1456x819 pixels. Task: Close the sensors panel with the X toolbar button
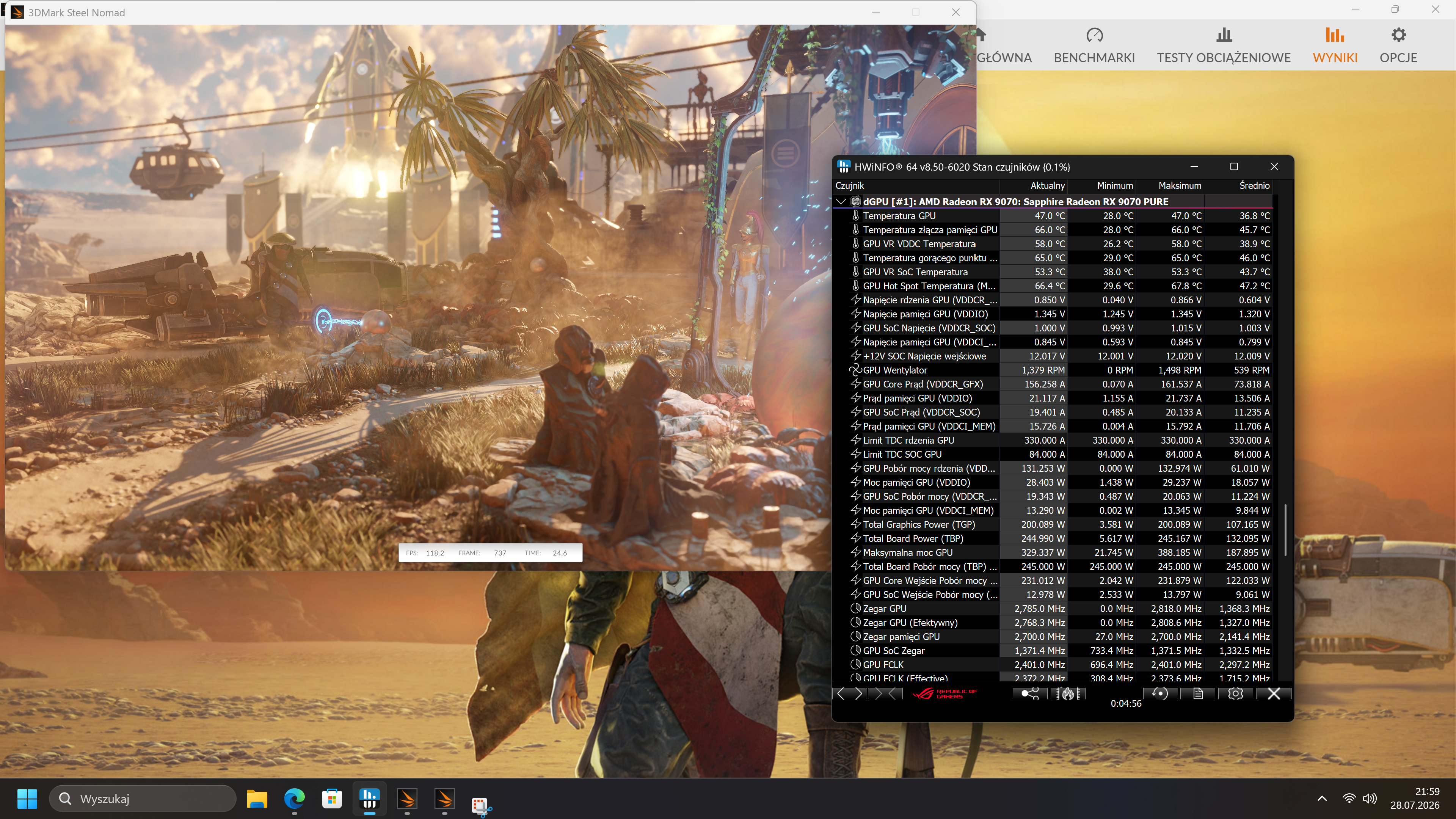point(1274,693)
